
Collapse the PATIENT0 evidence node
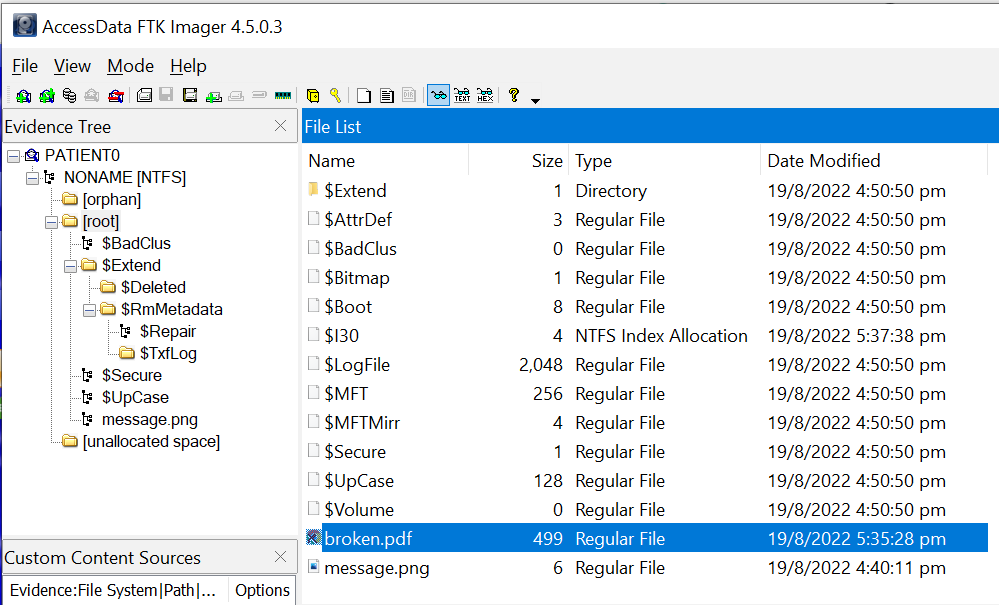(x=13, y=156)
